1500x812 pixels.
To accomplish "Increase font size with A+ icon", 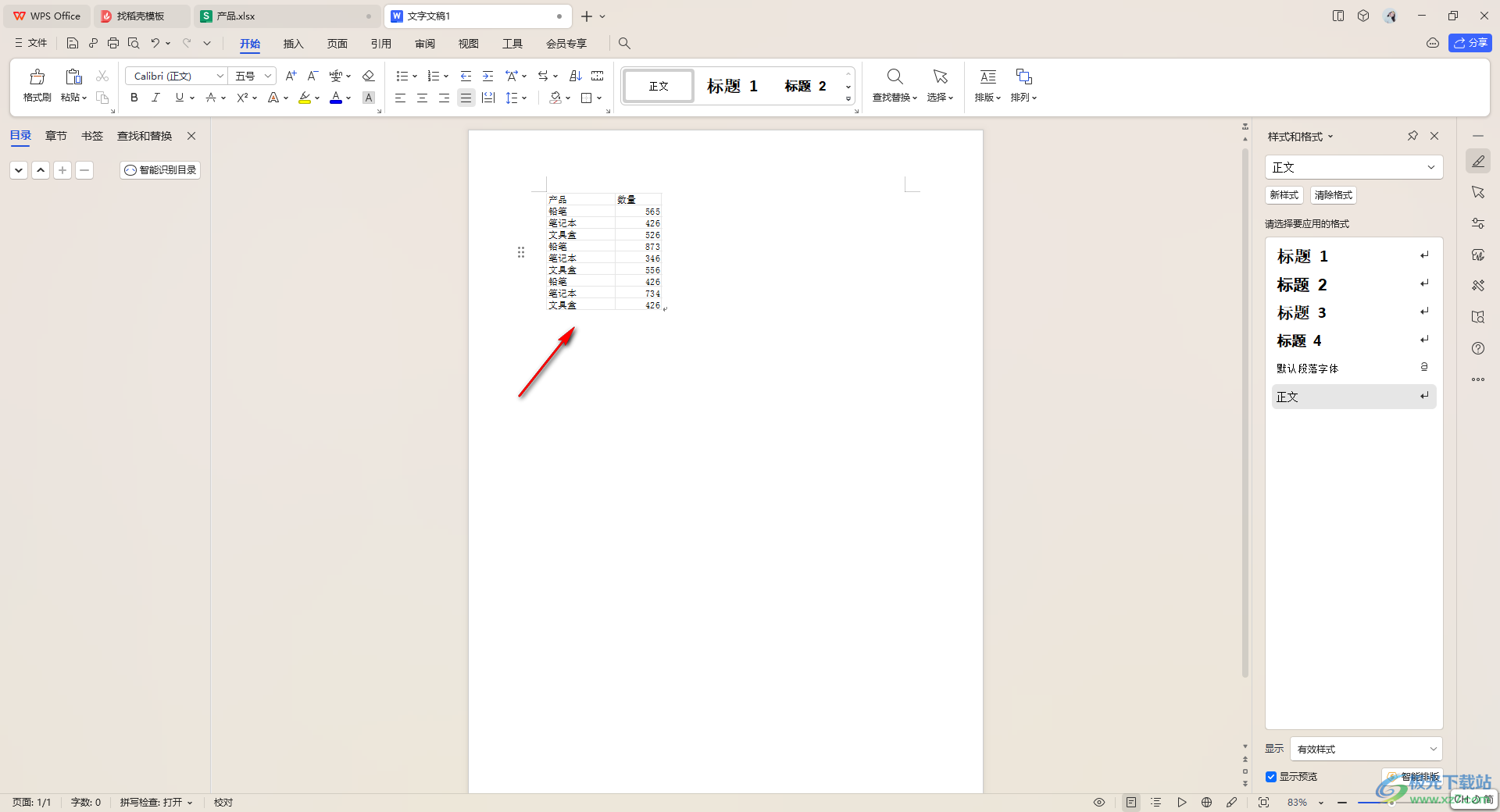I will [291, 76].
